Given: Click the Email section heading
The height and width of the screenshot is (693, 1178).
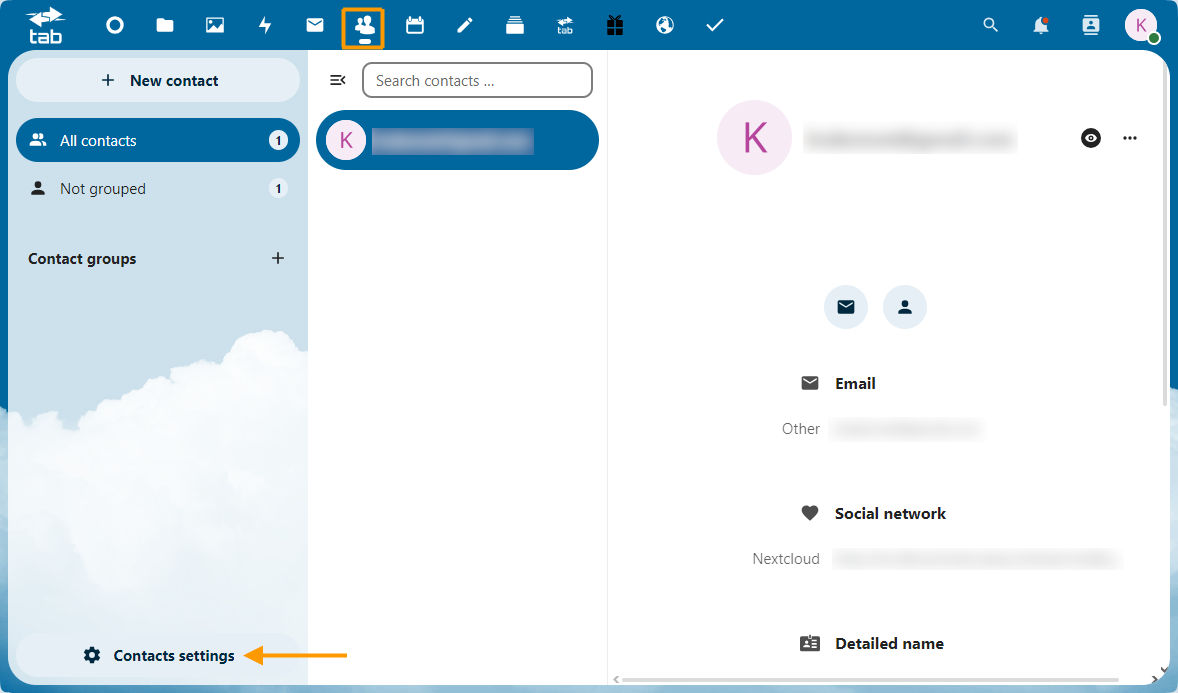Looking at the screenshot, I should [x=855, y=383].
